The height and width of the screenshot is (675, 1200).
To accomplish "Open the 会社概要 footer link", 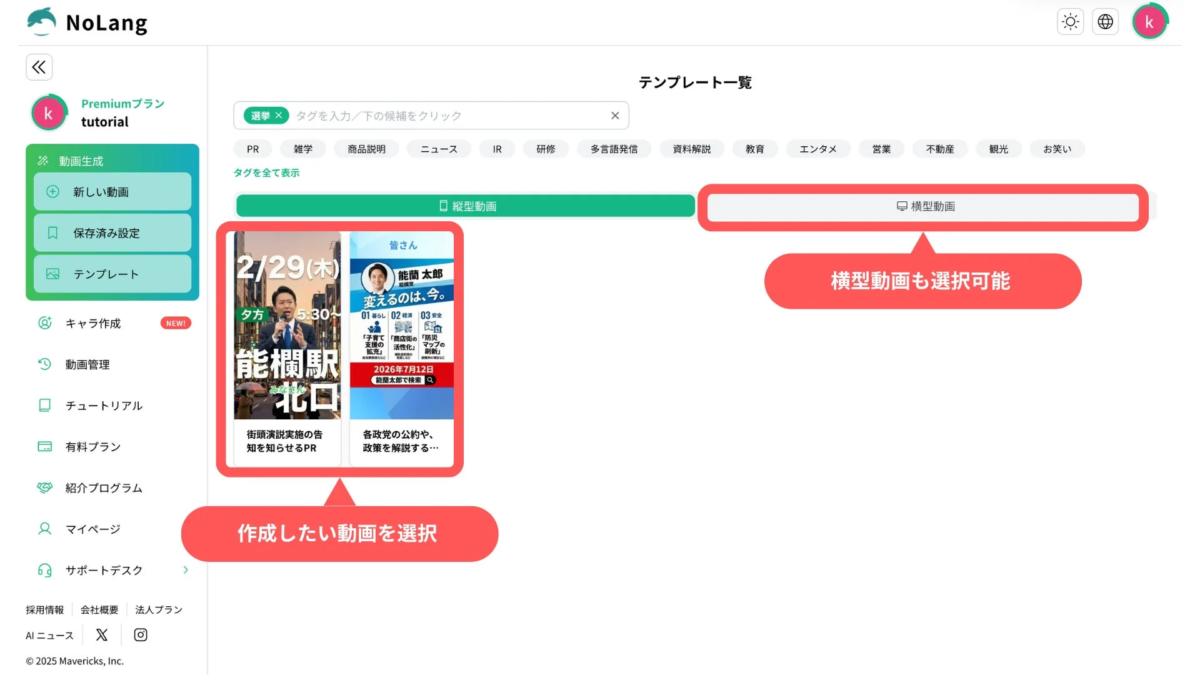I will pos(98,609).
